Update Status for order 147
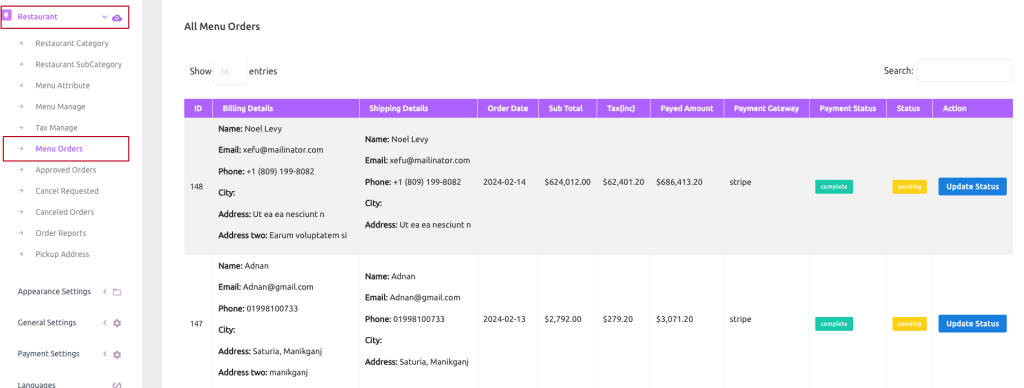The image size is (1024, 388). 972,323
